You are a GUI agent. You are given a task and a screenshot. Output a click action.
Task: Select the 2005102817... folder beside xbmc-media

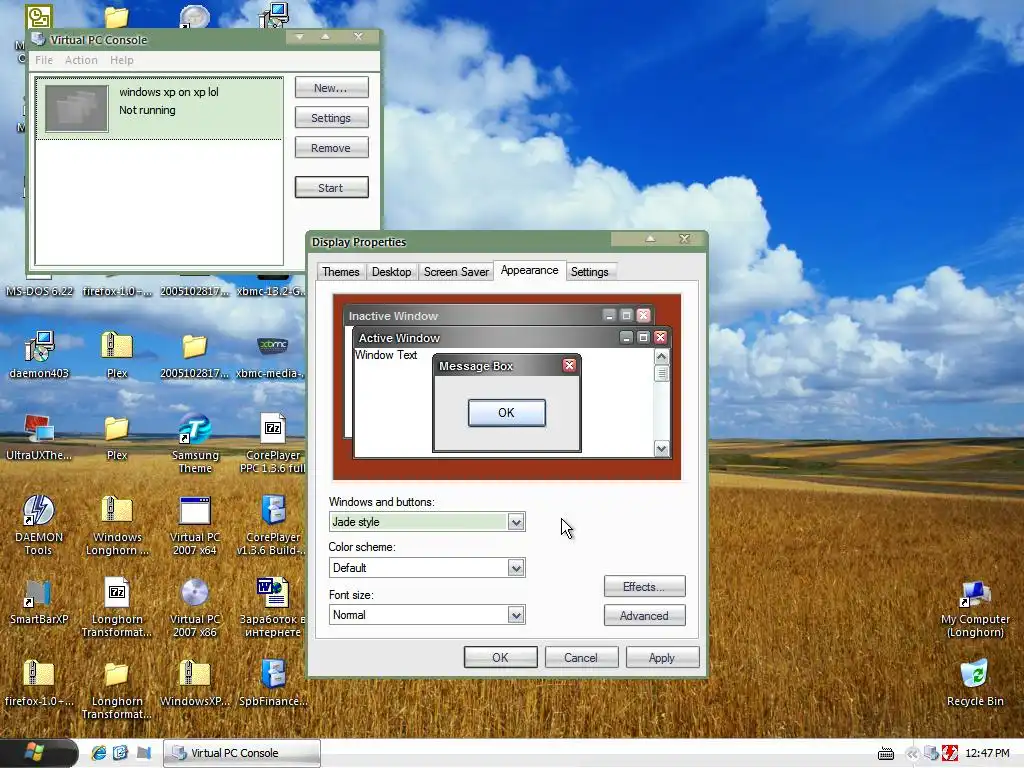[x=195, y=347]
